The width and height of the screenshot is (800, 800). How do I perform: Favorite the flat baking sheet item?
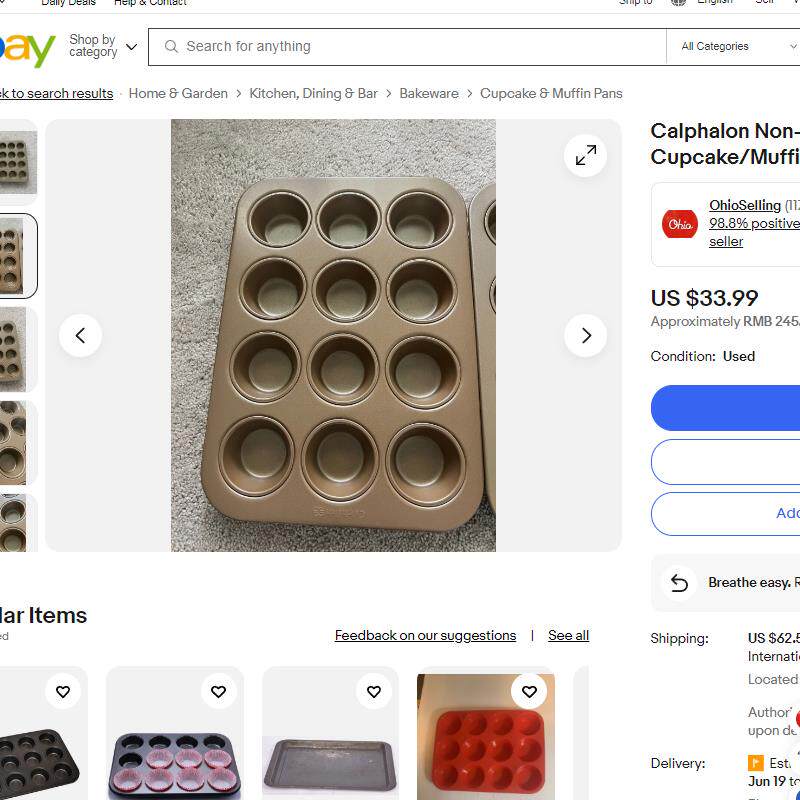tap(374, 691)
